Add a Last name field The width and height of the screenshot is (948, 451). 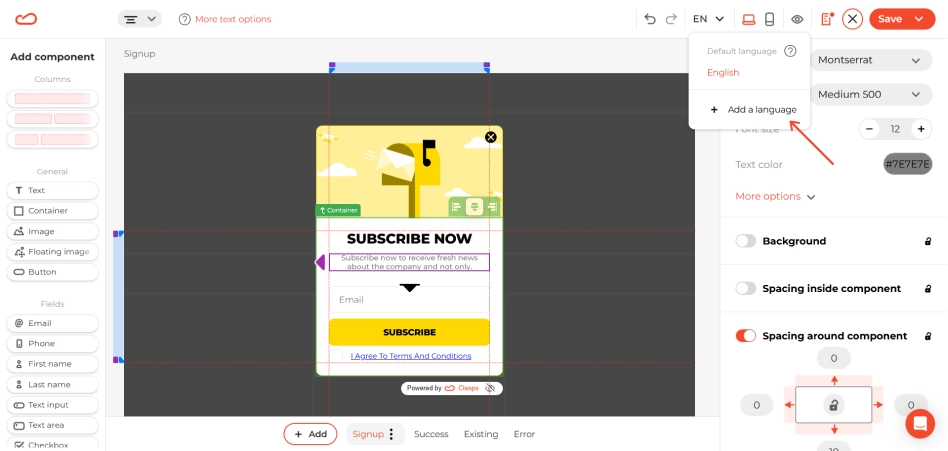[x=53, y=384]
